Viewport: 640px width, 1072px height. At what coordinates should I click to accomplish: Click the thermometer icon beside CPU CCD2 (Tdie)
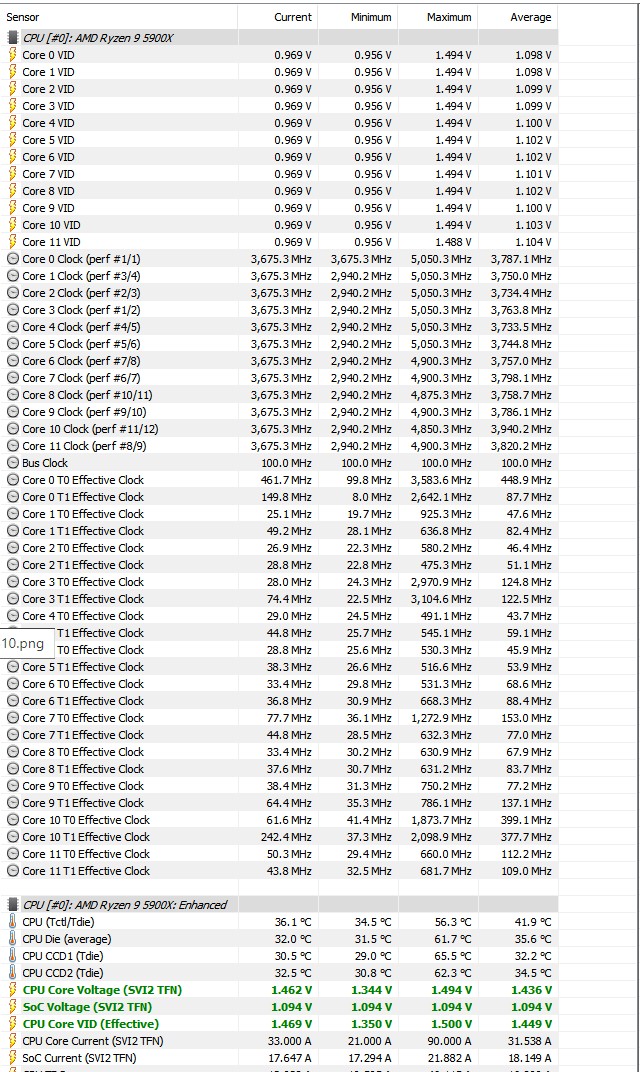click(x=13, y=973)
